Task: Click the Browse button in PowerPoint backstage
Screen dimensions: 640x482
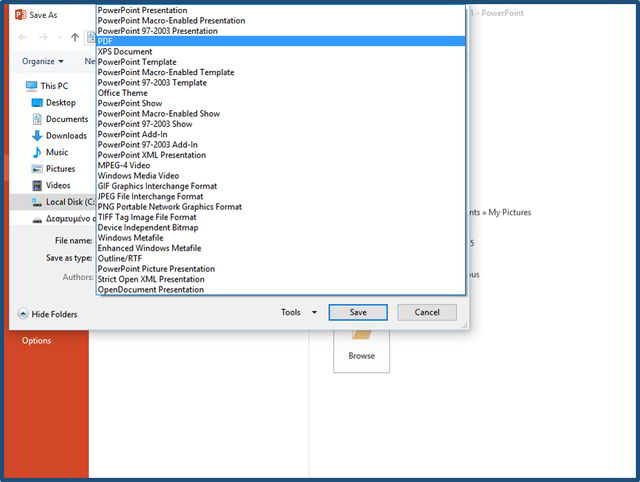Action: 362,351
